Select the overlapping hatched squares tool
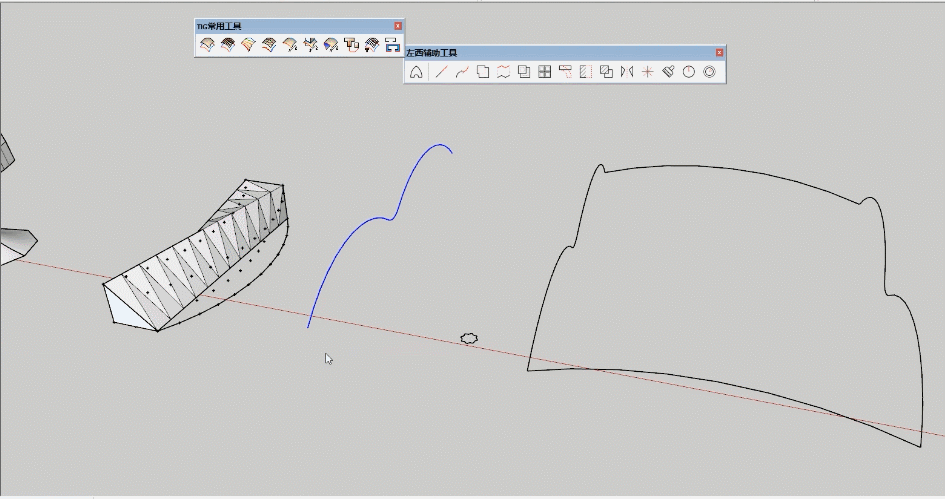The image size is (945, 499). [x=606, y=72]
